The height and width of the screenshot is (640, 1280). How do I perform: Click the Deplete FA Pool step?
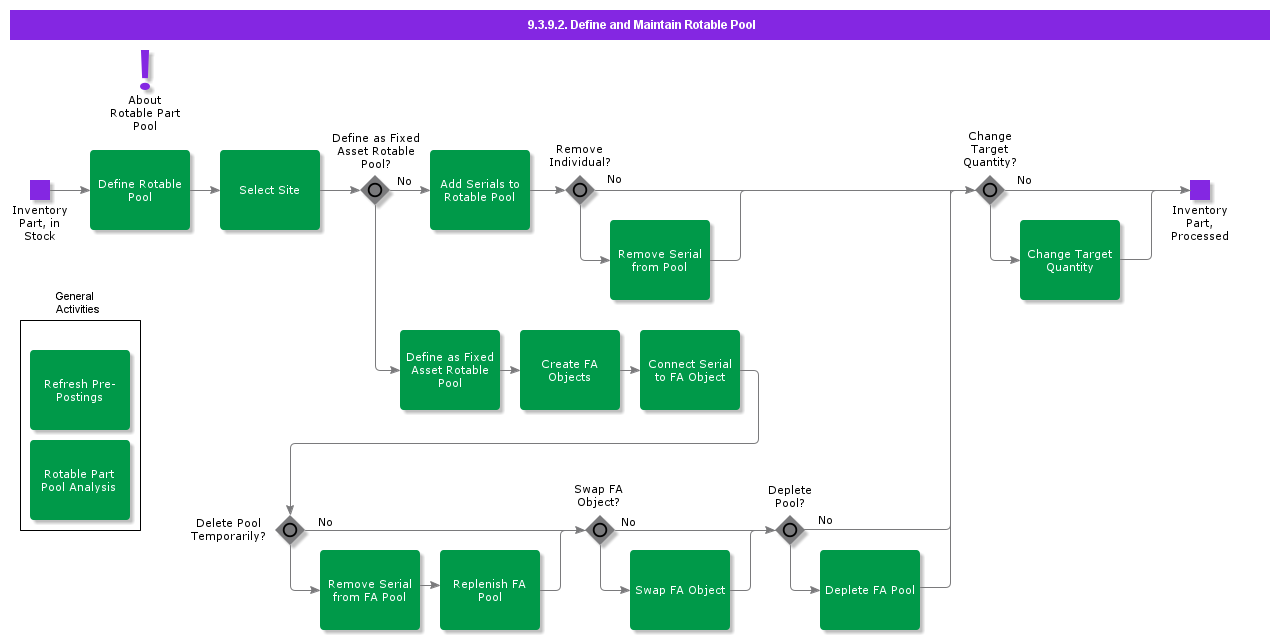(869, 590)
